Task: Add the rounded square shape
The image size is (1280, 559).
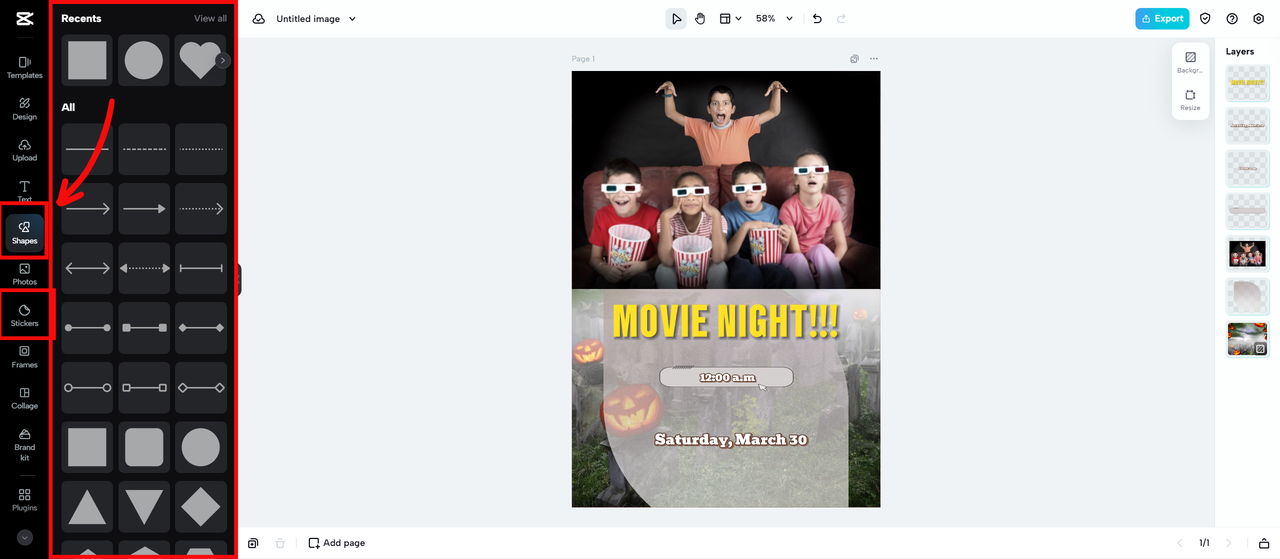Action: coord(144,447)
